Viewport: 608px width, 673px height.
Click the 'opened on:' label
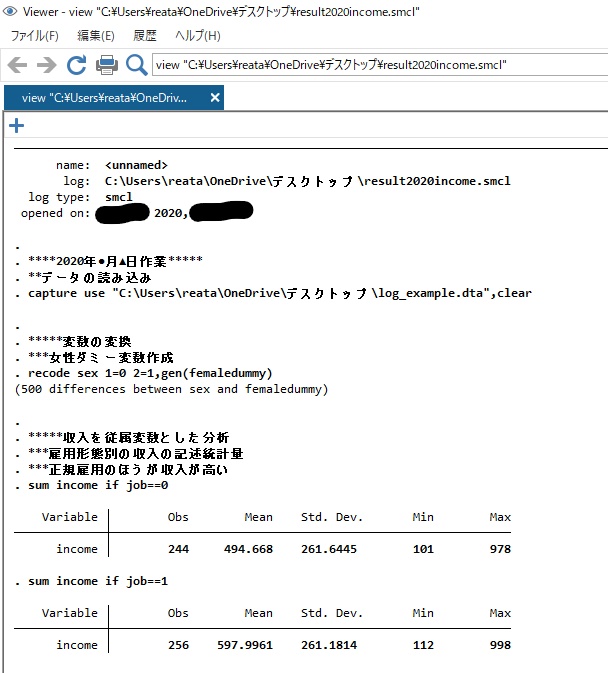coord(55,213)
